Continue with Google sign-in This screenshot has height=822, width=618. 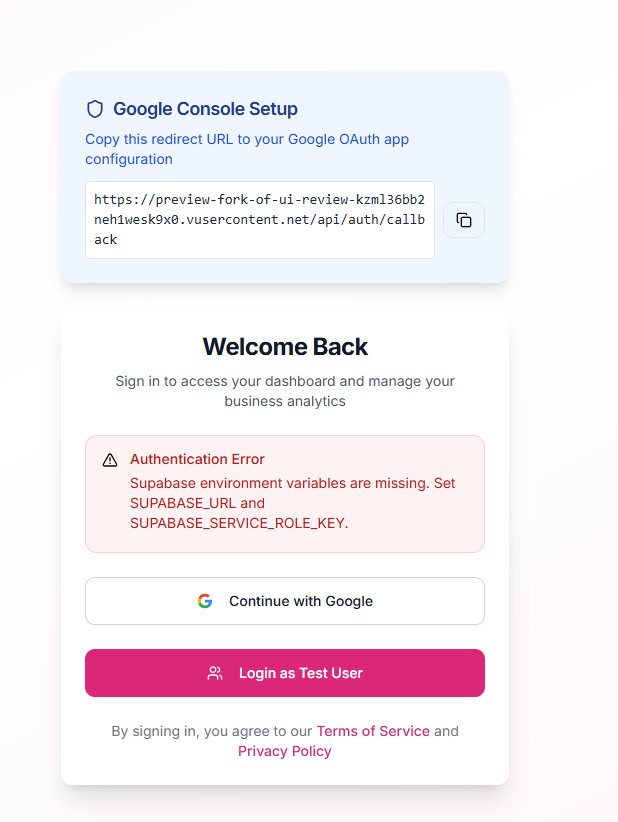click(285, 601)
